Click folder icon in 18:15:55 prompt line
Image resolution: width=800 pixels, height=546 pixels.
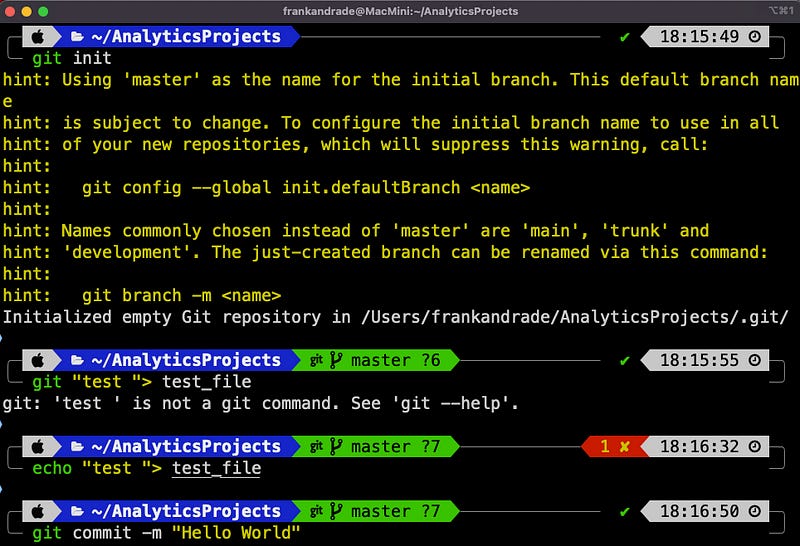[x=77, y=360]
